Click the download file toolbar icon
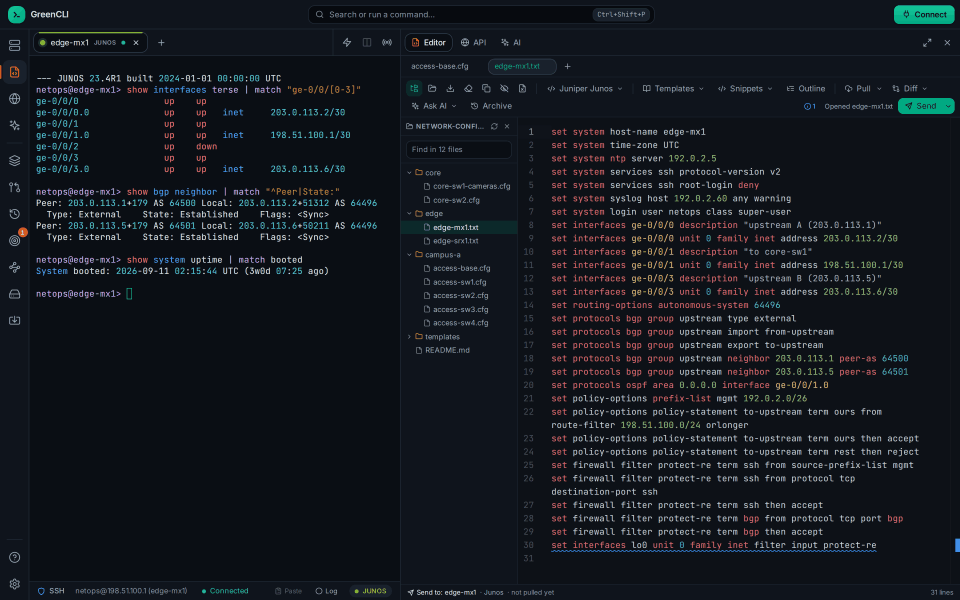The height and width of the screenshot is (600, 960). point(450,88)
